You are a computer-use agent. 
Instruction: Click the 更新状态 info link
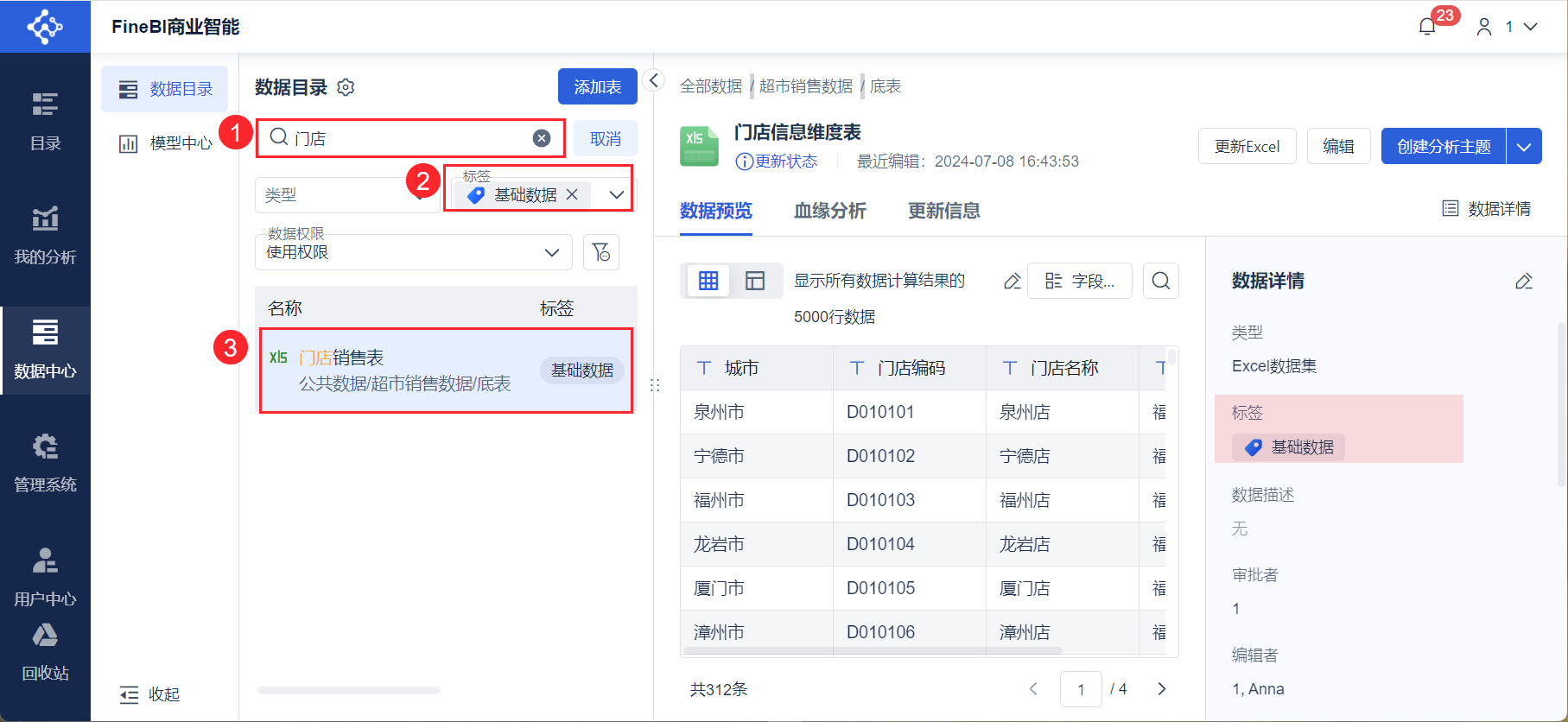[x=777, y=161]
